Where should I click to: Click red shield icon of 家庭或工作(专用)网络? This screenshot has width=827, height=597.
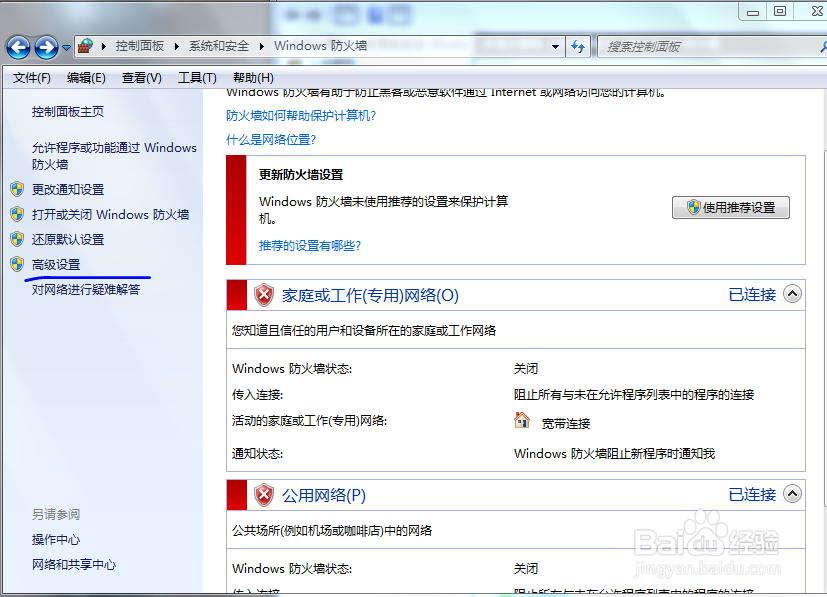[x=264, y=295]
